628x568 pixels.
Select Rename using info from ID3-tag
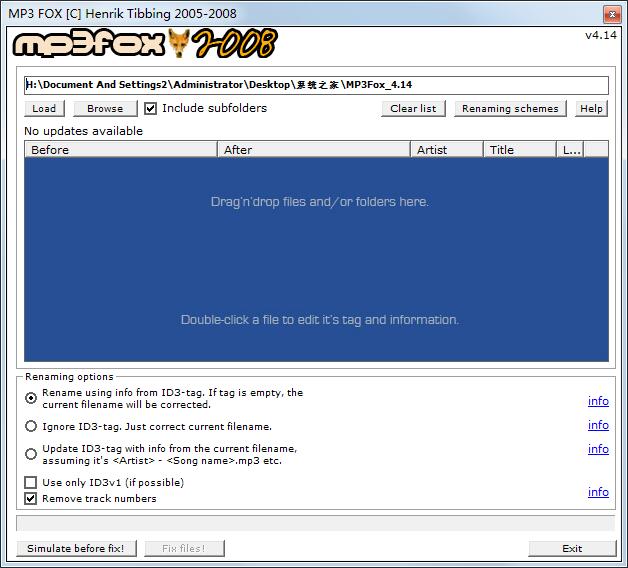(x=31, y=398)
